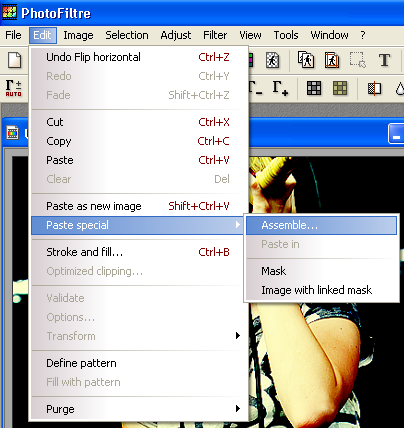Expand the Purge submenu arrow
404x428 pixels.
pos(238,409)
